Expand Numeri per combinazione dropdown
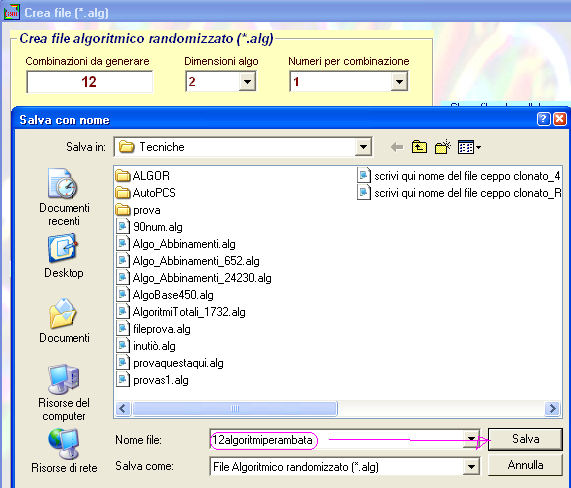Viewport: 571px width, 488px height. (399, 81)
